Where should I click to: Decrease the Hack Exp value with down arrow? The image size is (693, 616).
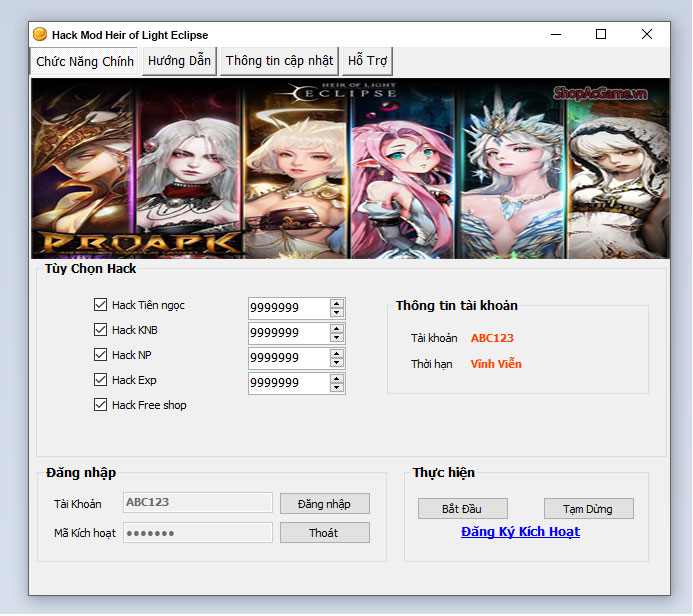click(x=337, y=388)
